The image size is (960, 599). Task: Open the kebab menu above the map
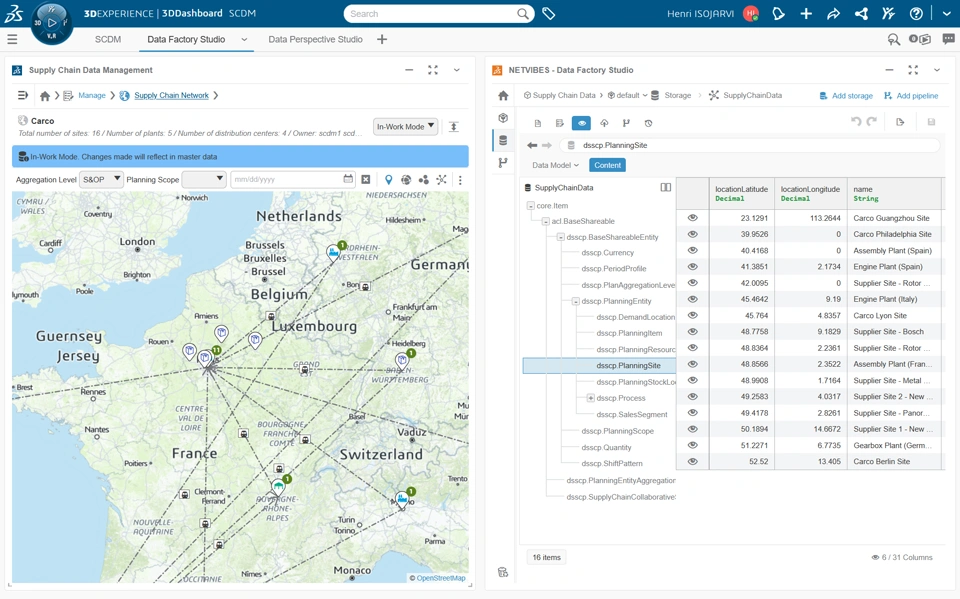coord(460,180)
